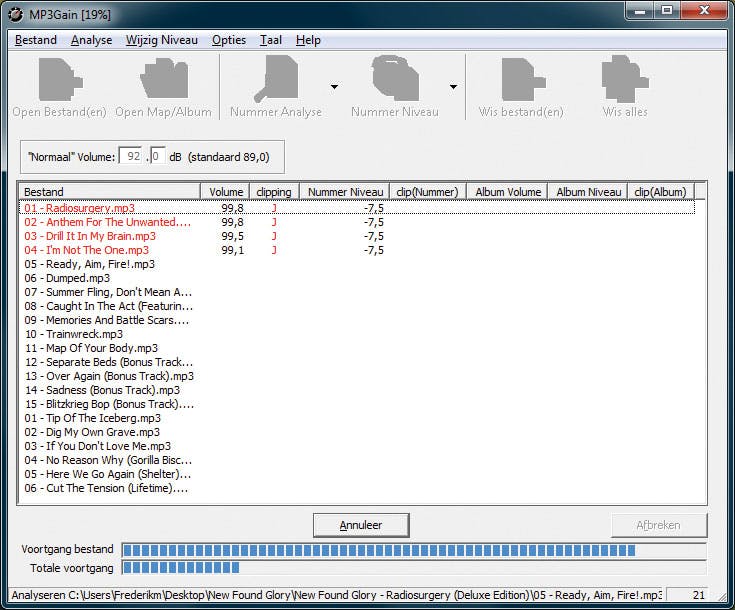The image size is (735, 610).
Task: Click the Wis bestand(en) toolbar icon
Action: pyautogui.click(x=523, y=79)
